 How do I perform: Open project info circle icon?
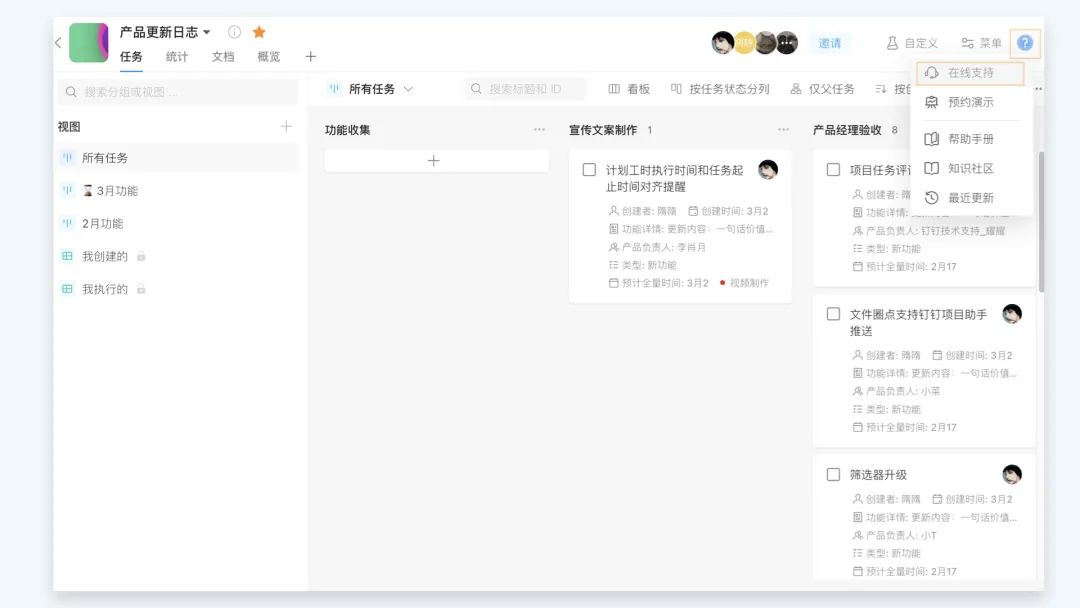(234, 32)
